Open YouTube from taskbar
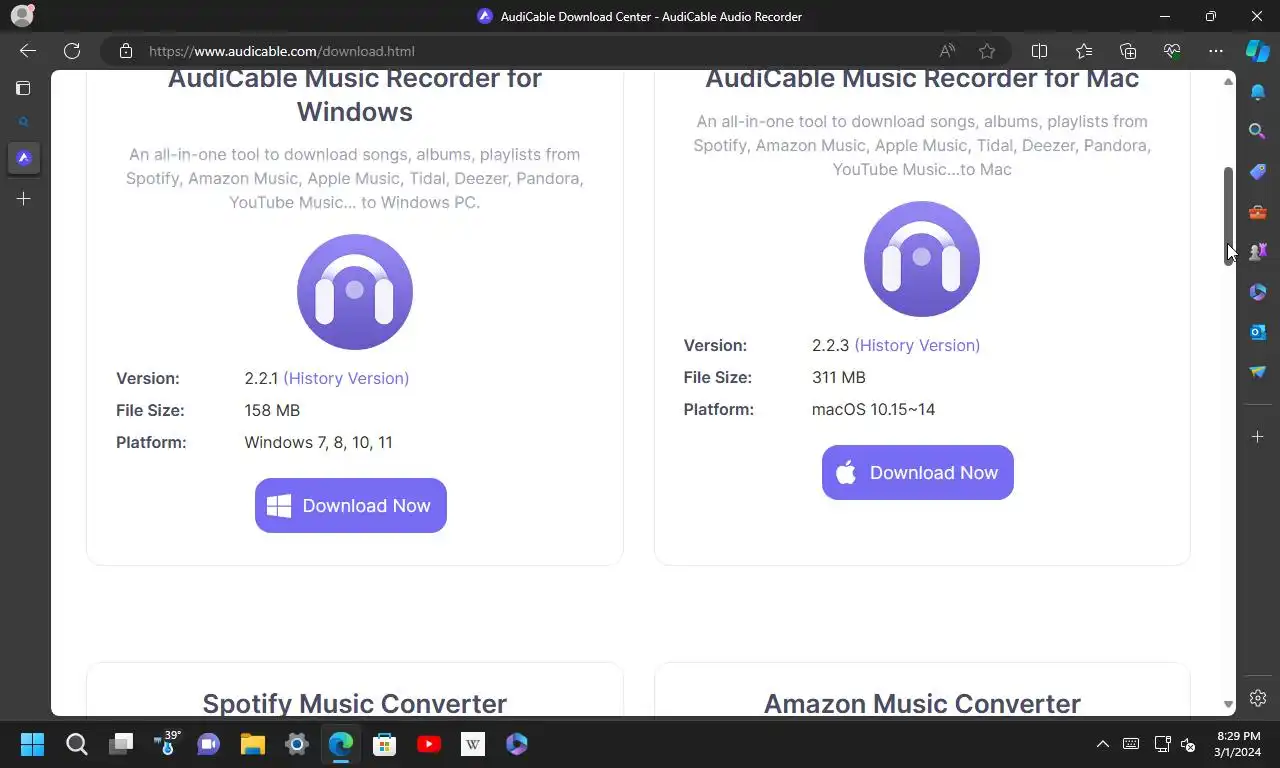 (x=429, y=744)
